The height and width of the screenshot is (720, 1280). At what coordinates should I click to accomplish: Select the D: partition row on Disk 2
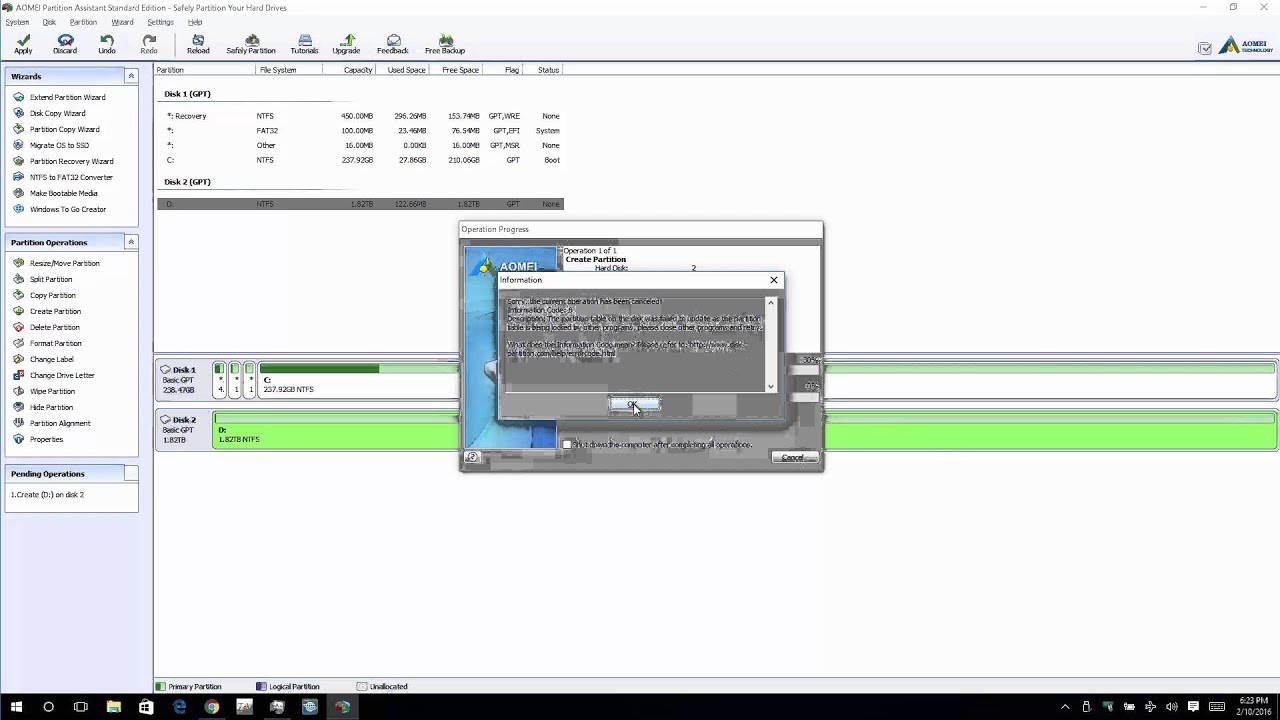pos(360,204)
